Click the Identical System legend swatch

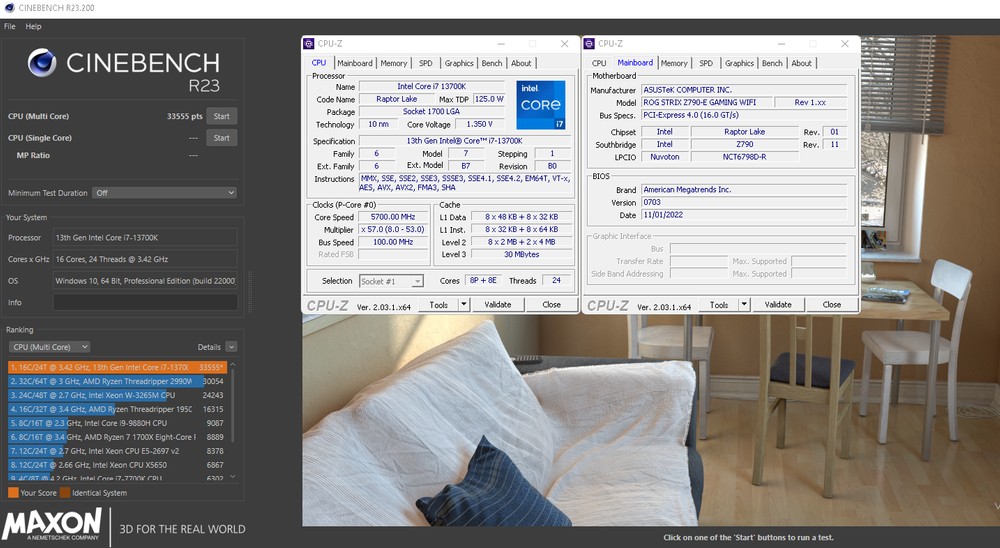(x=64, y=492)
